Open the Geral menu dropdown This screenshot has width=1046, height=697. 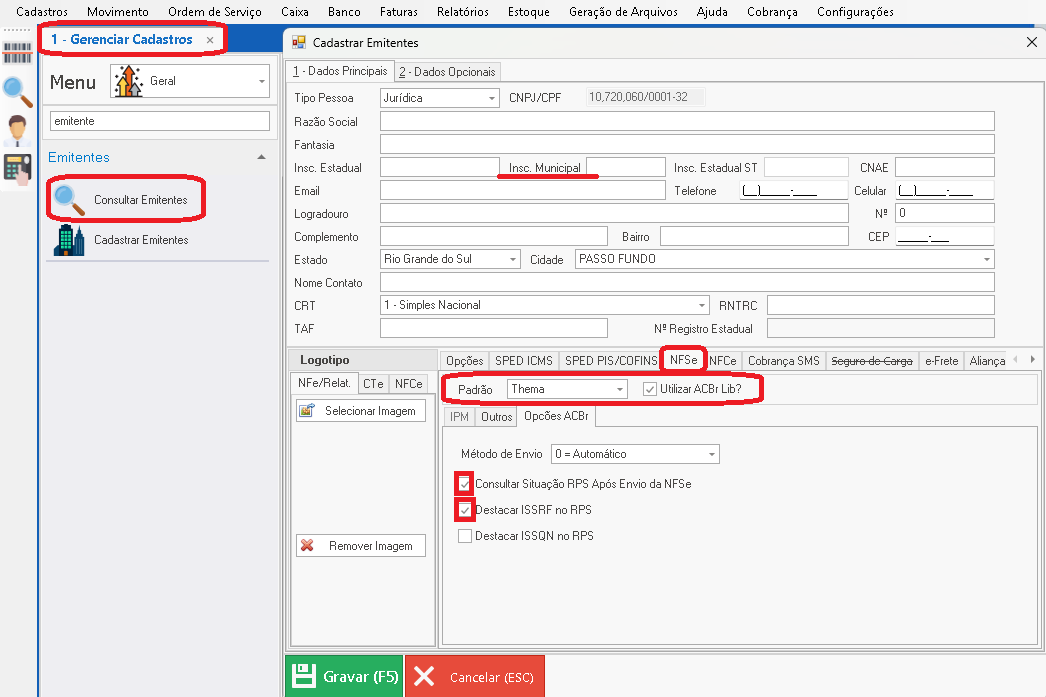pos(262,81)
